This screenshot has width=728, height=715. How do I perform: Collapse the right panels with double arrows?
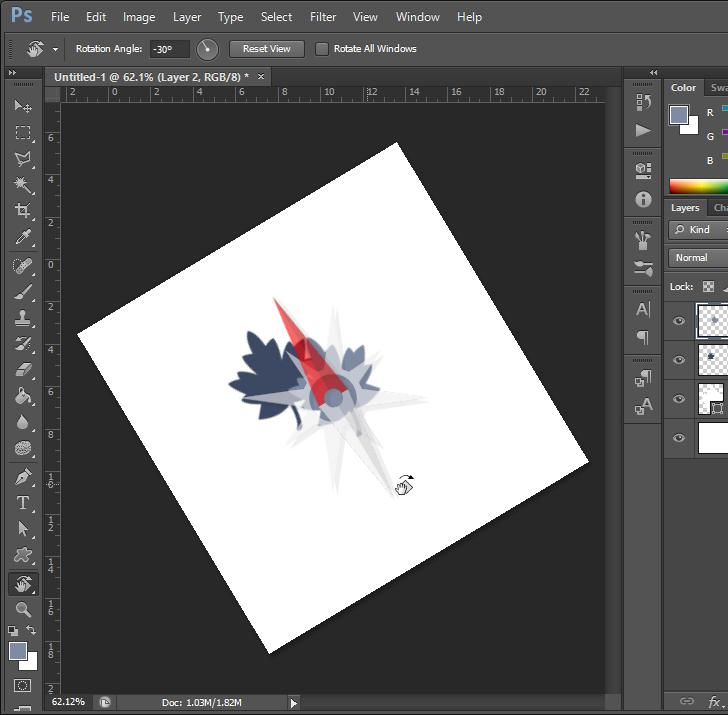[654, 72]
